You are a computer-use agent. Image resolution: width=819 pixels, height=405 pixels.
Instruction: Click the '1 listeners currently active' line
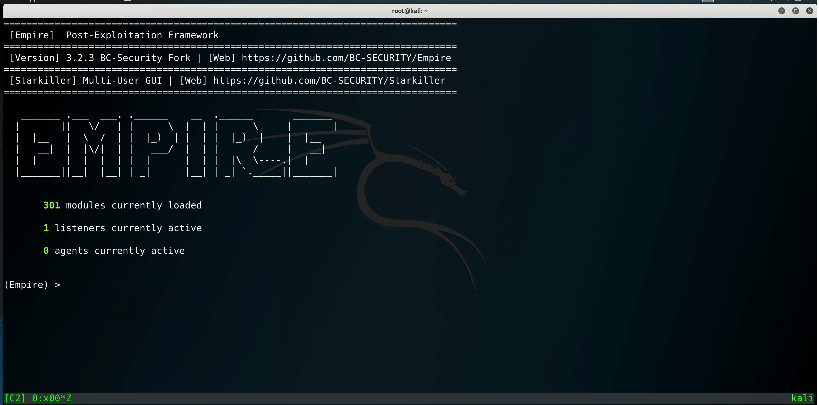pyautogui.click(x=122, y=228)
